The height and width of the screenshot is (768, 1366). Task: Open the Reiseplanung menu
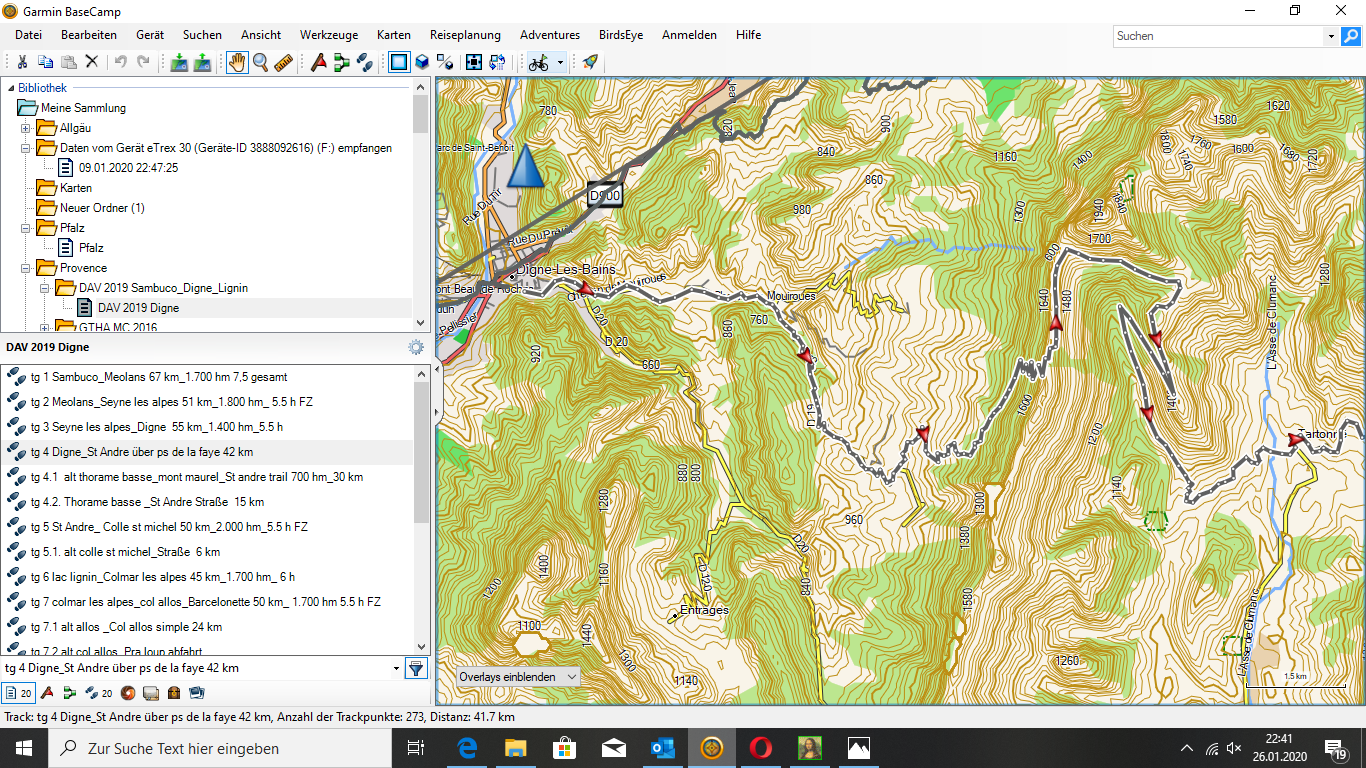pyautogui.click(x=465, y=35)
